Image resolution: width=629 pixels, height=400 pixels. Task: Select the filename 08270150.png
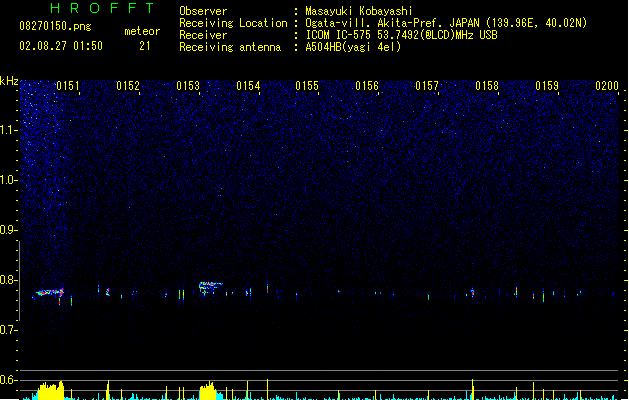(55, 26)
